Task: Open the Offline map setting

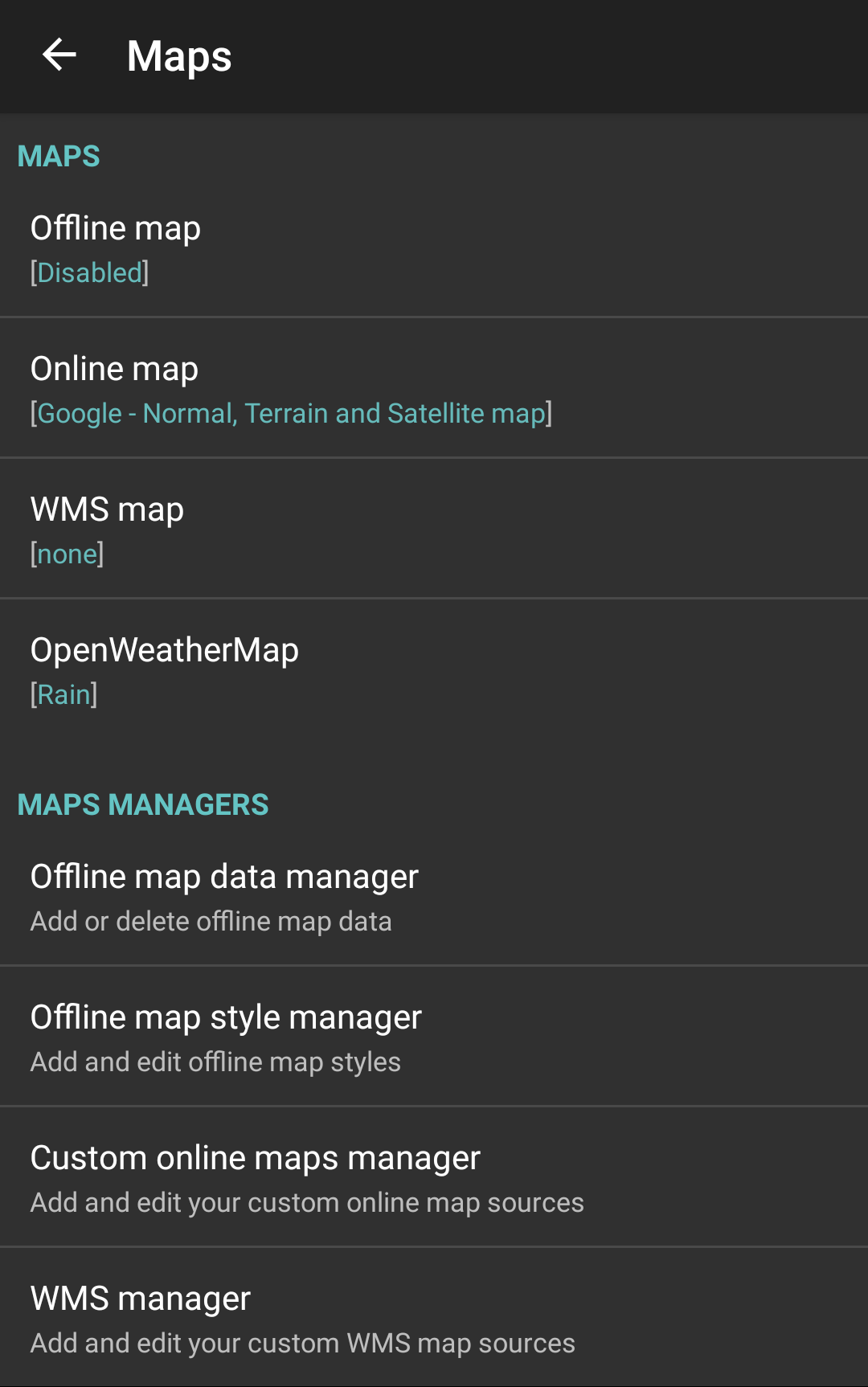Action: 116,228
